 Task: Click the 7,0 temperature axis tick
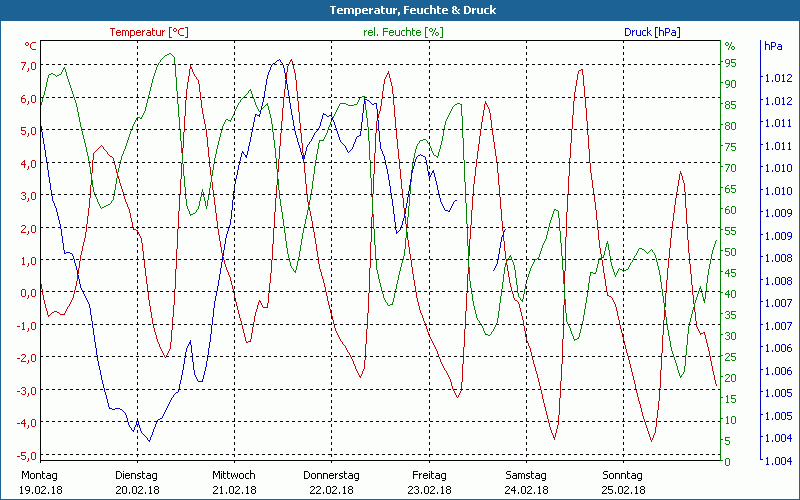pos(28,66)
